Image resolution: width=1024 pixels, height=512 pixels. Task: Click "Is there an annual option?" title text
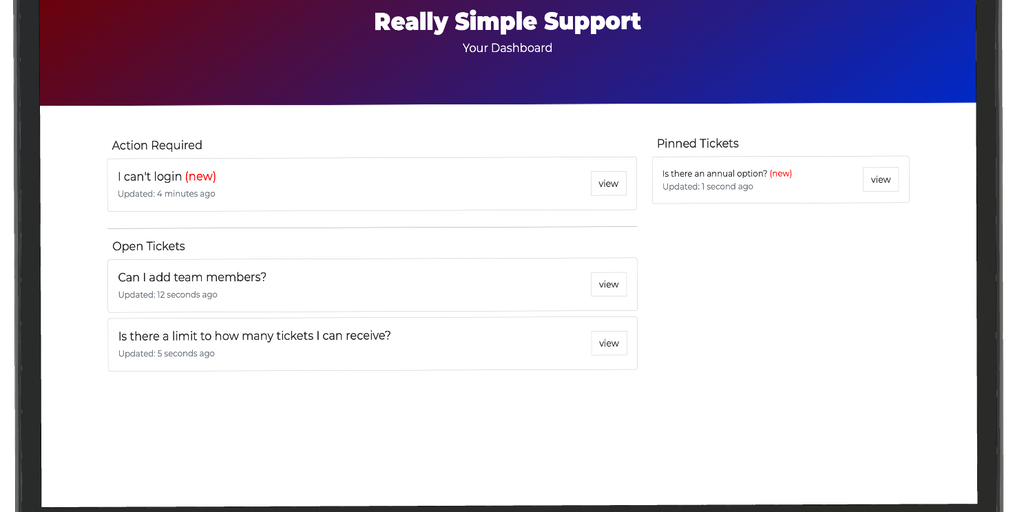point(714,174)
